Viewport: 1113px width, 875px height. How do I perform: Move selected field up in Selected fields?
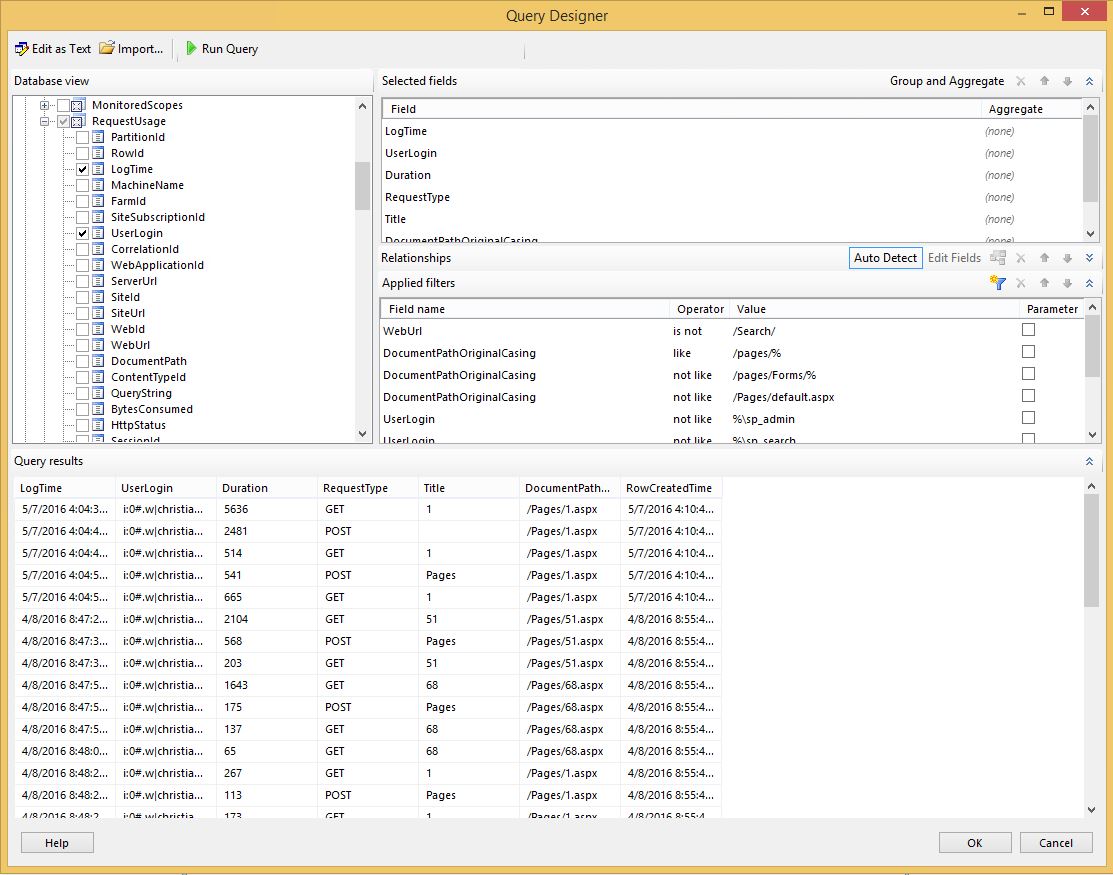1044,81
